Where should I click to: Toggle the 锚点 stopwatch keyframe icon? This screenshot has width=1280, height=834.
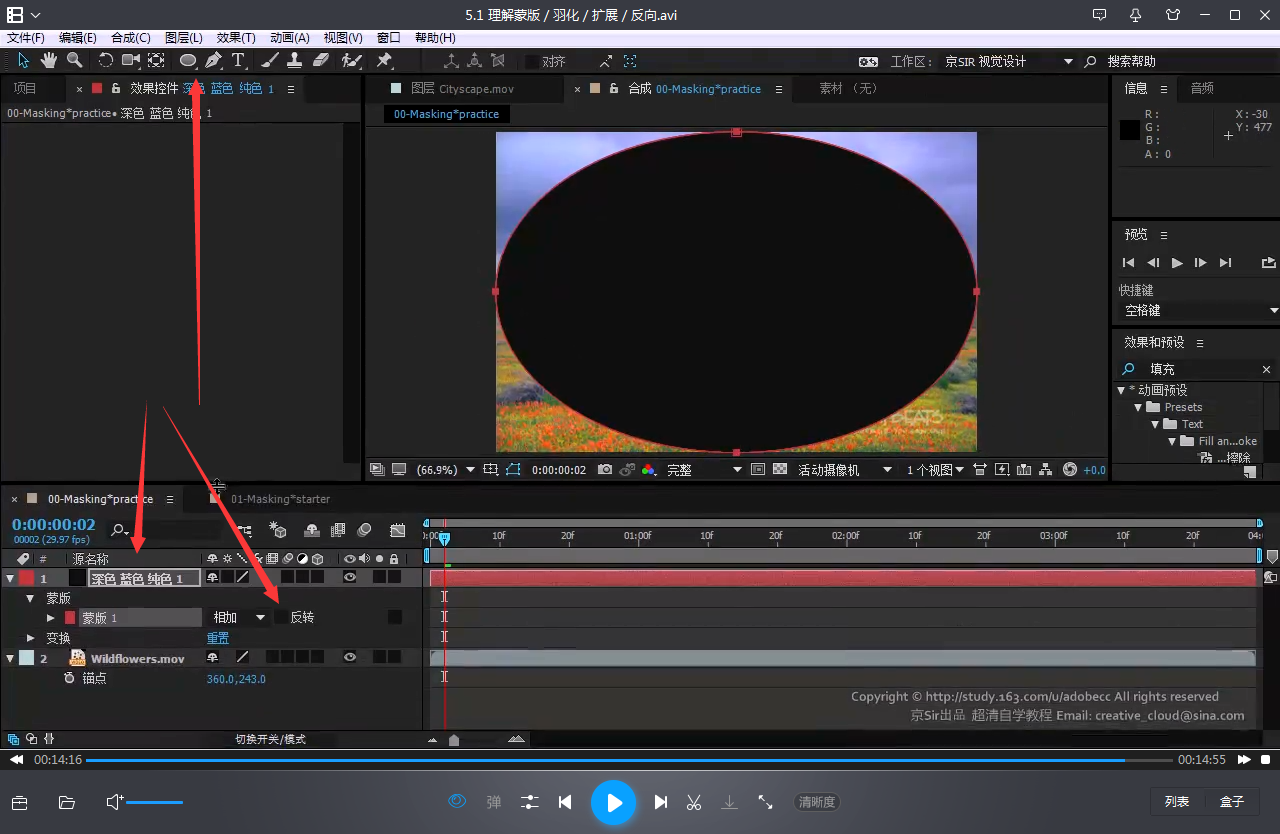coord(69,678)
